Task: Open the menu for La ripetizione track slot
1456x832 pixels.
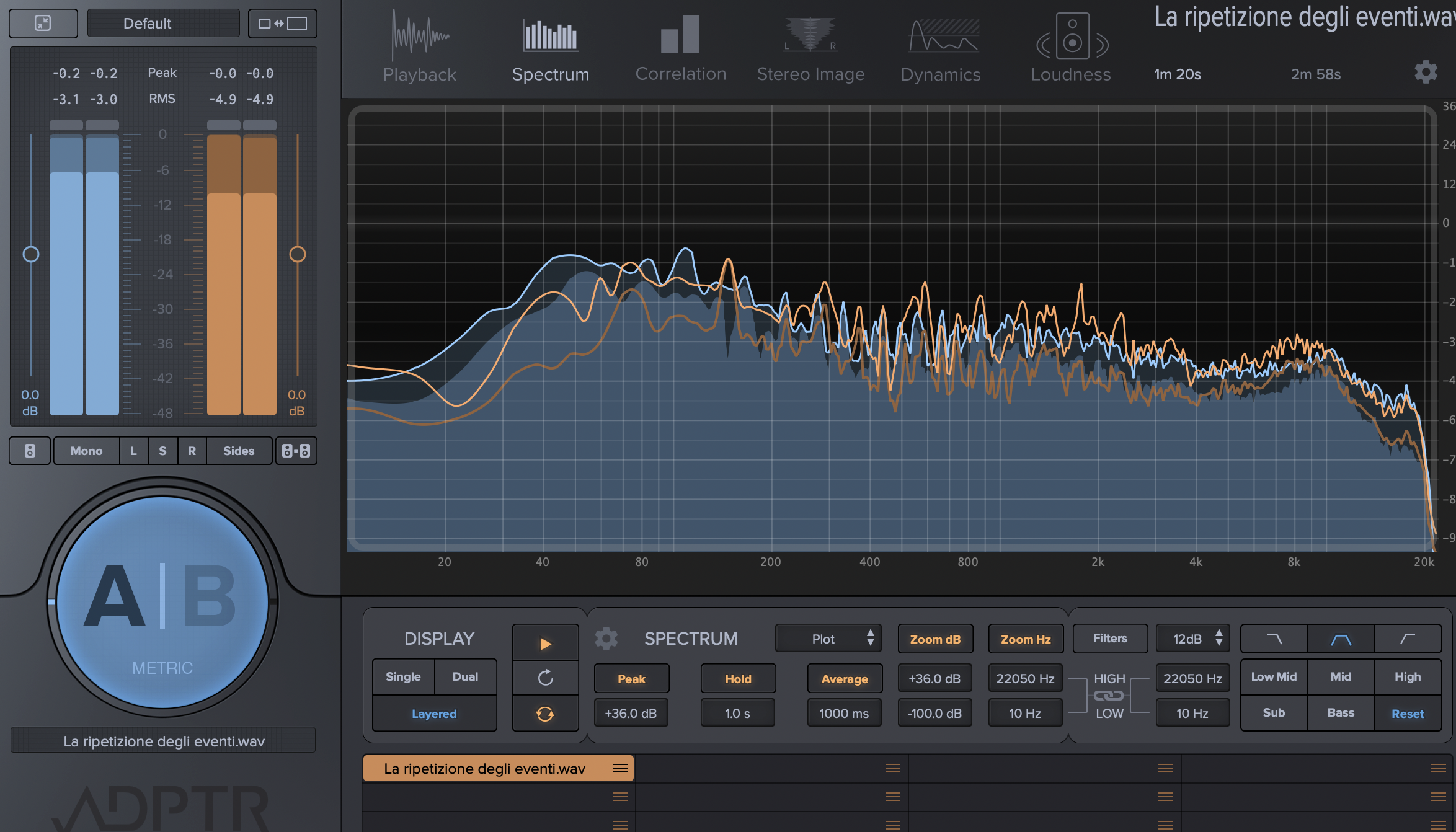Action: (x=619, y=768)
